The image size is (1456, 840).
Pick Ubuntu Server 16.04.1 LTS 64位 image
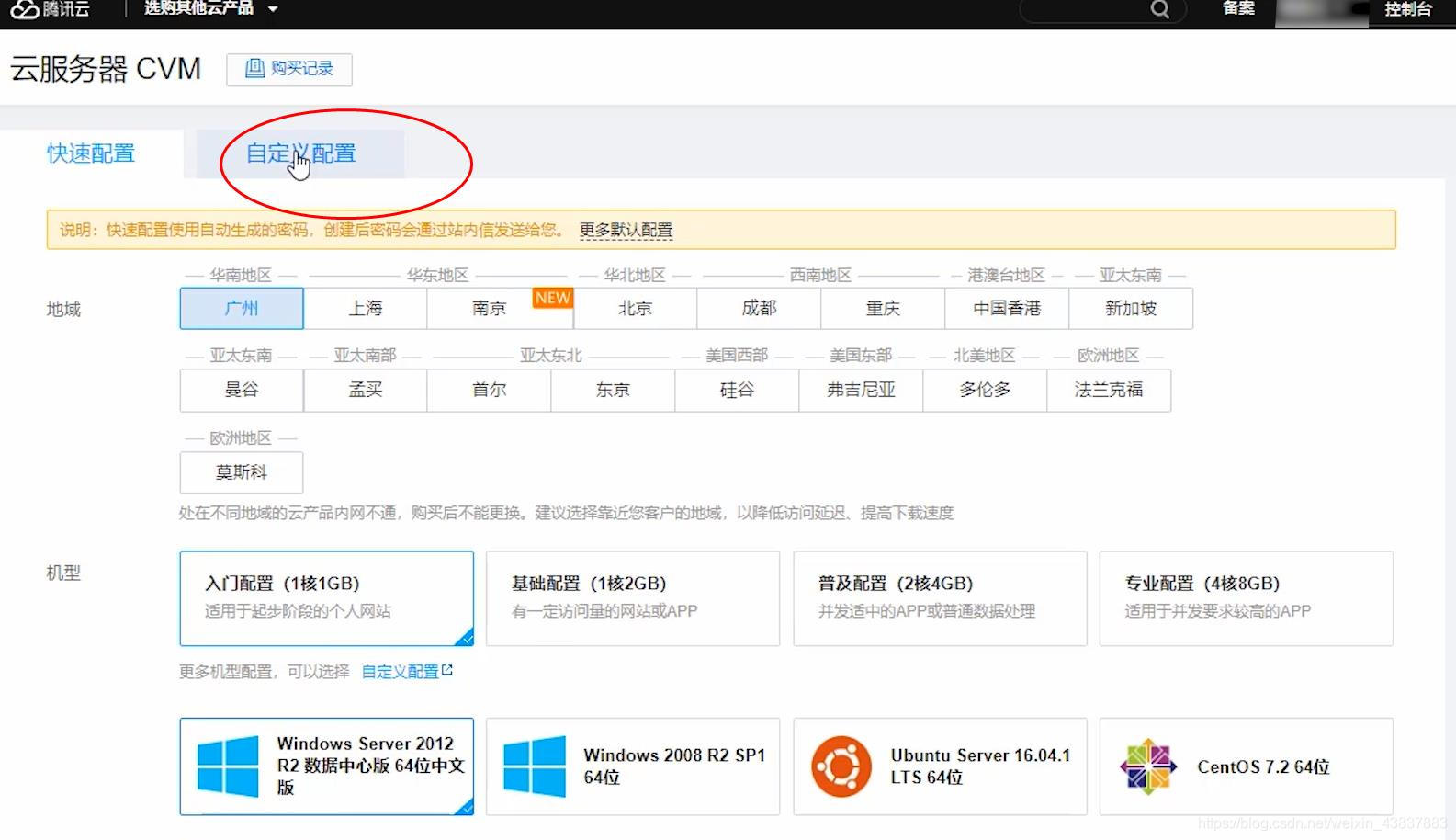click(941, 766)
